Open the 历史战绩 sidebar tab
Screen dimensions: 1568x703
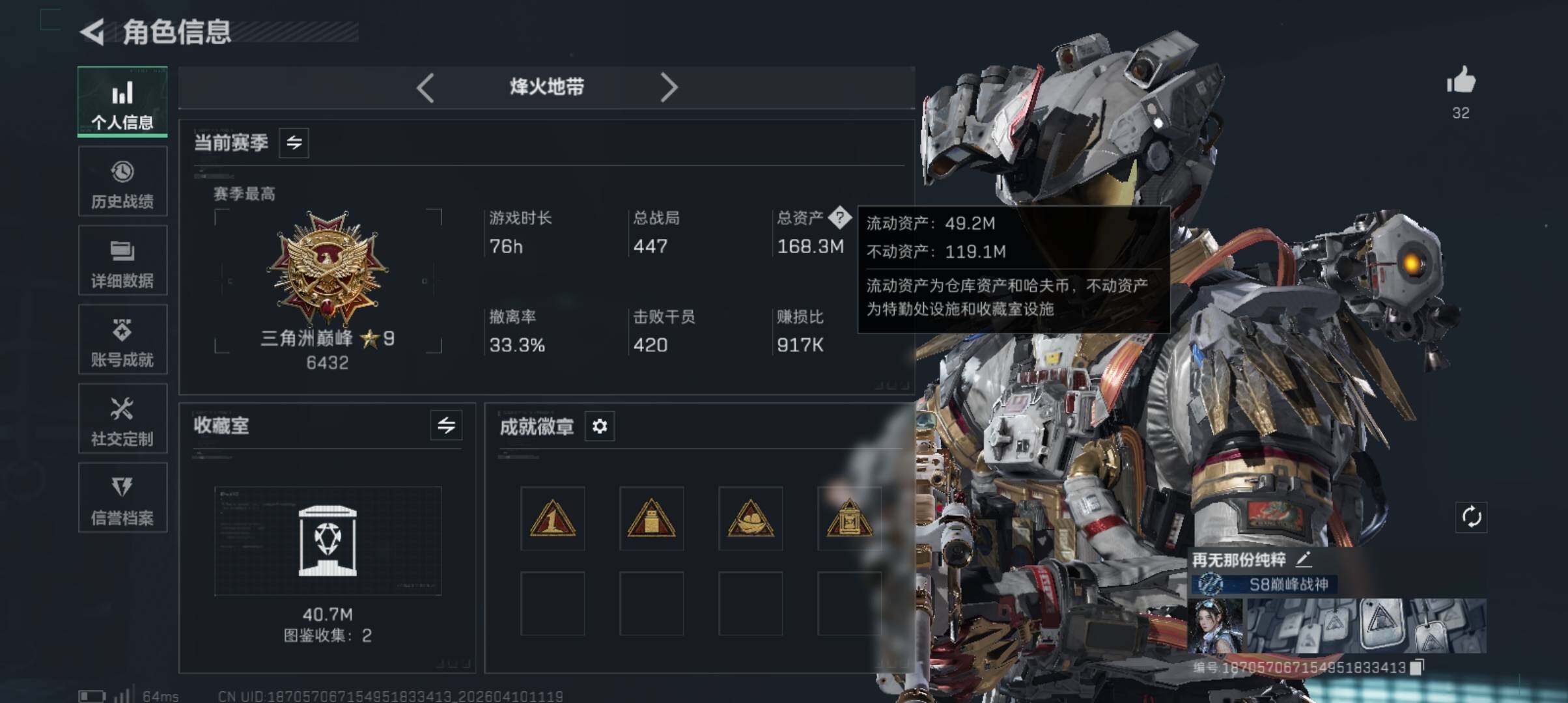[x=122, y=181]
